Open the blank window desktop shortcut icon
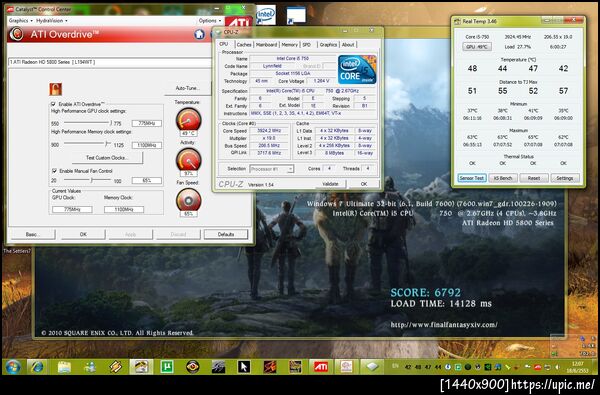Viewport: 600px width, 395px height. (296, 15)
